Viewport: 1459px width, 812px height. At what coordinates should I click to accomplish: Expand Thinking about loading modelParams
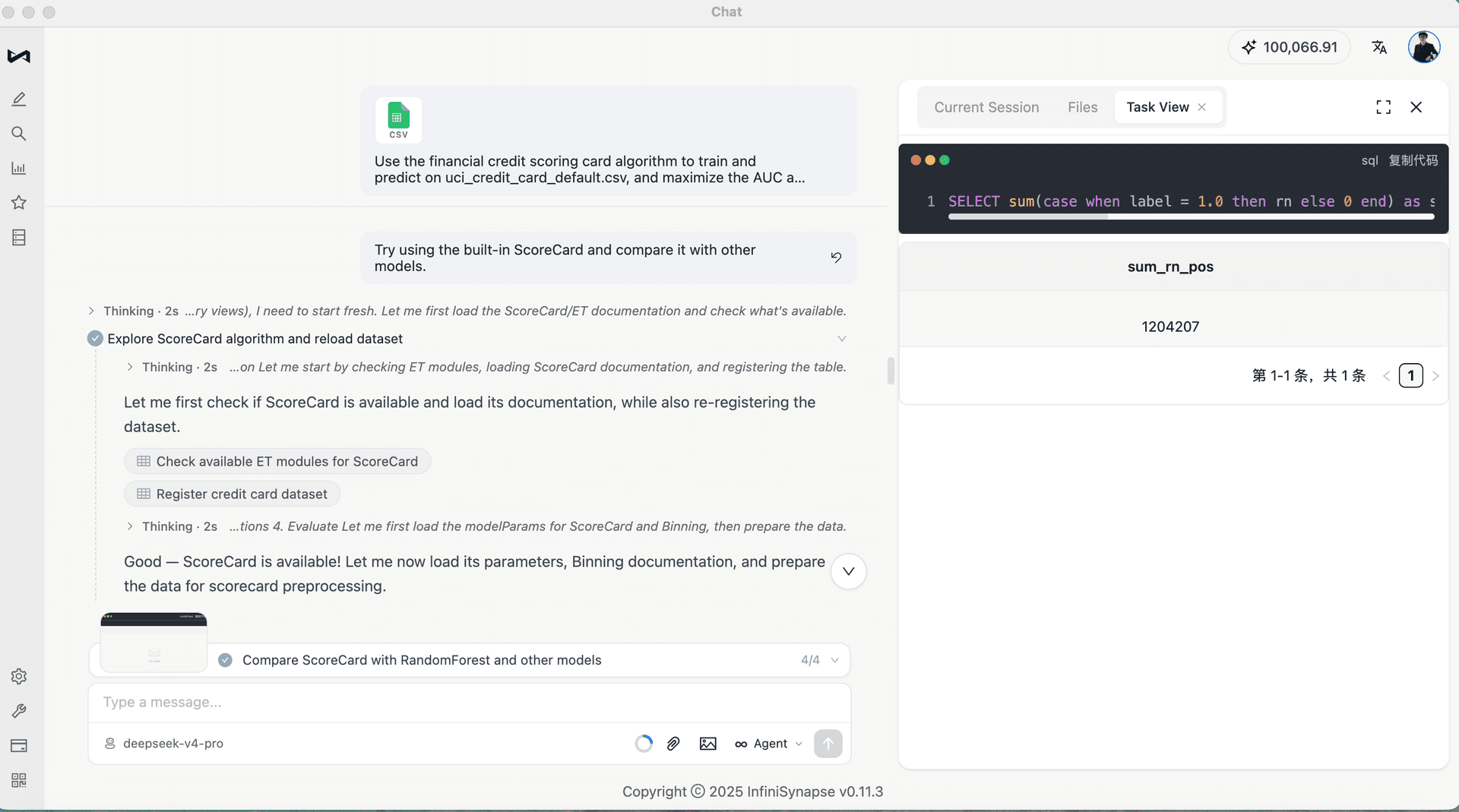click(x=130, y=526)
